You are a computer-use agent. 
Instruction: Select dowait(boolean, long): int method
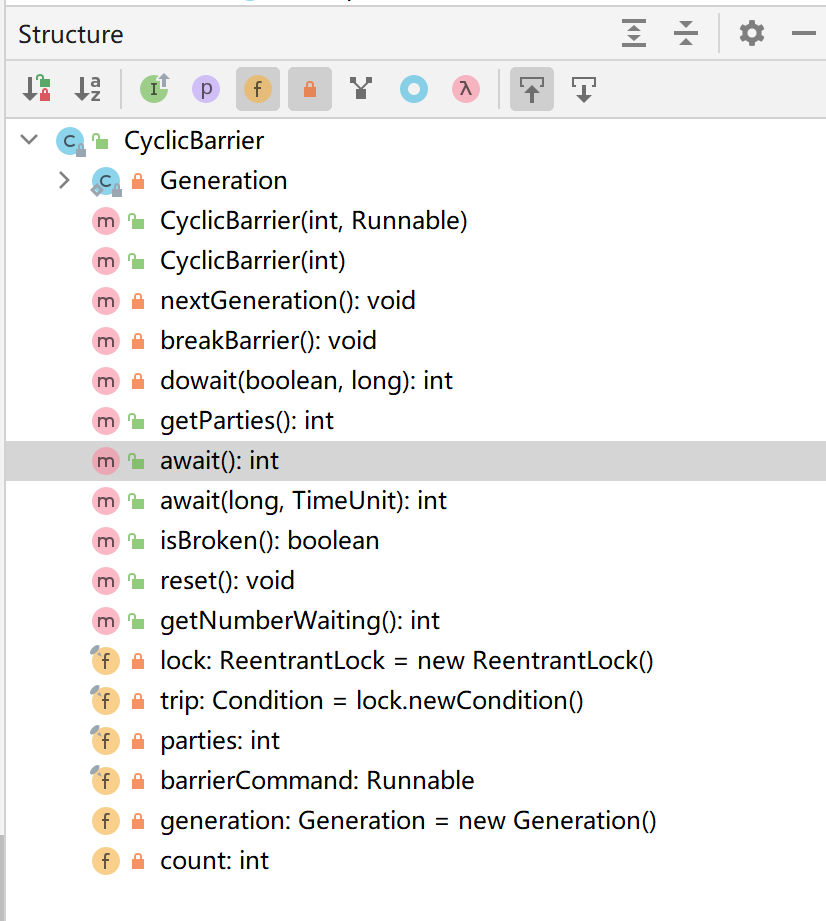point(415,381)
